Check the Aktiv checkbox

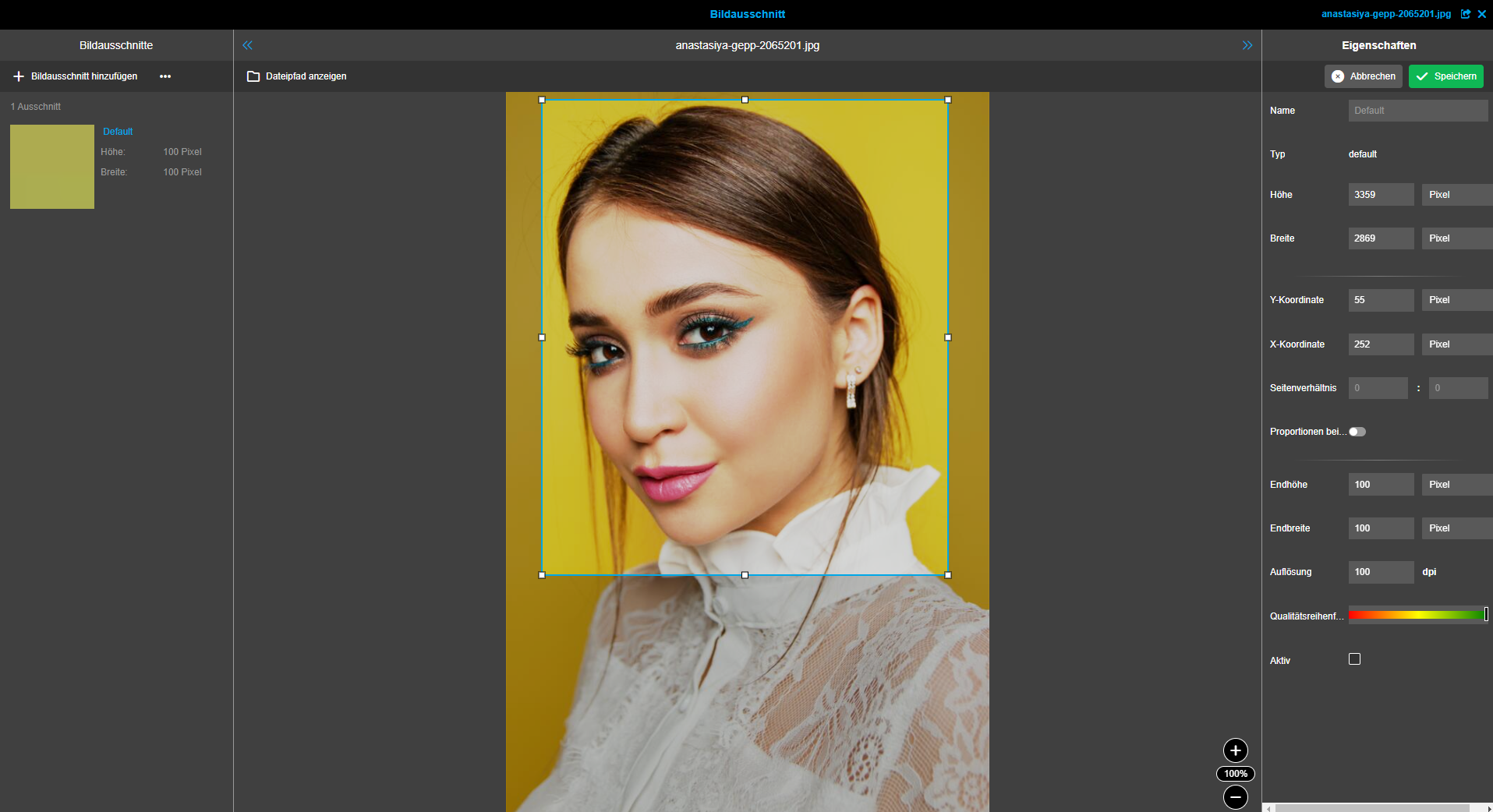1355,658
